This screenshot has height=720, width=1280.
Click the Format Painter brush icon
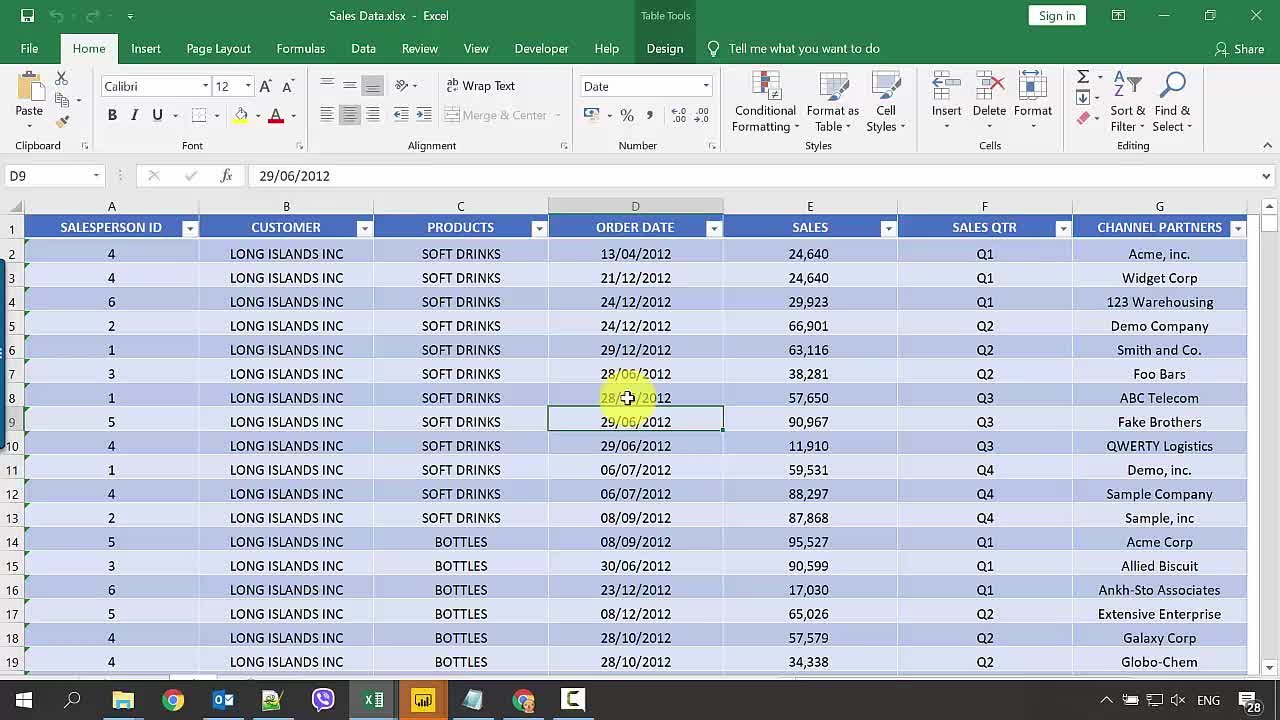pos(62,122)
